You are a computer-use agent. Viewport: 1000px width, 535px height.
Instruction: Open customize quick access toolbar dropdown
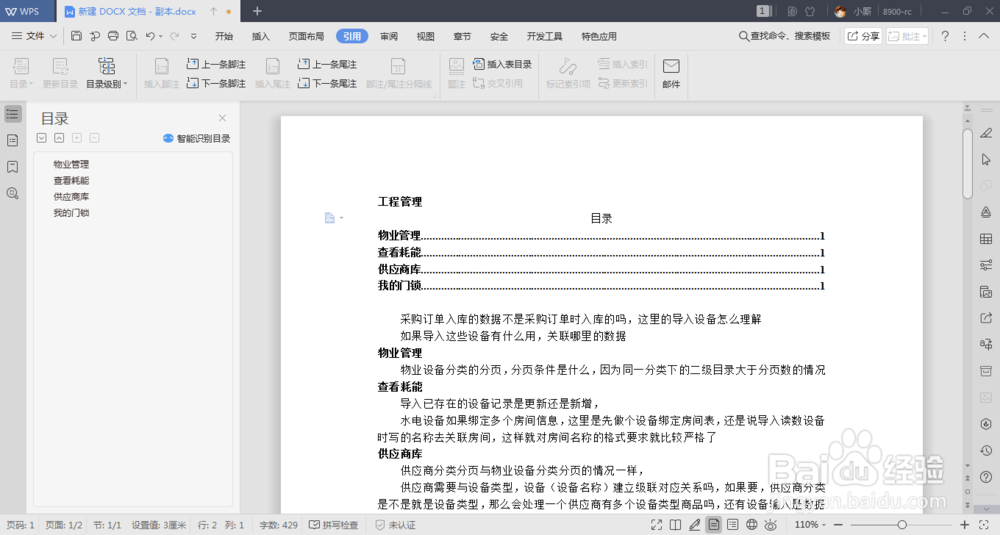(194, 36)
